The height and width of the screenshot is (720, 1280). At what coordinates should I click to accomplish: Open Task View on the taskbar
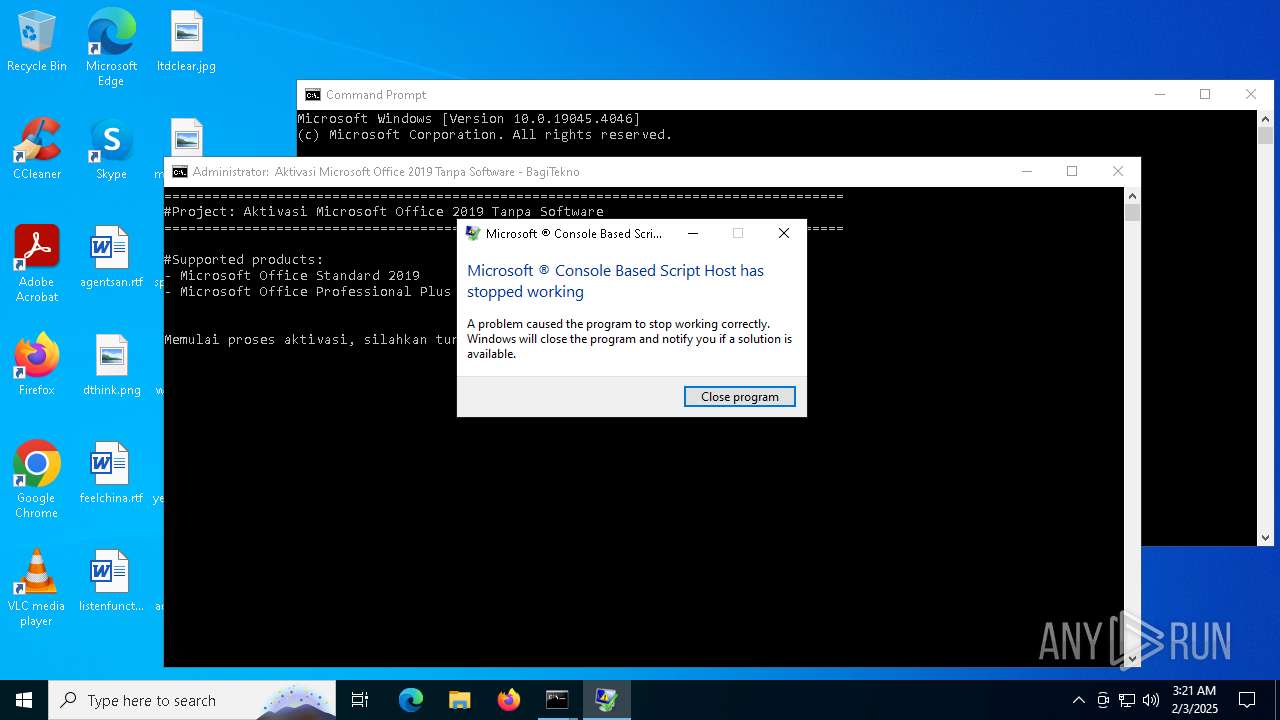pyautogui.click(x=360, y=700)
